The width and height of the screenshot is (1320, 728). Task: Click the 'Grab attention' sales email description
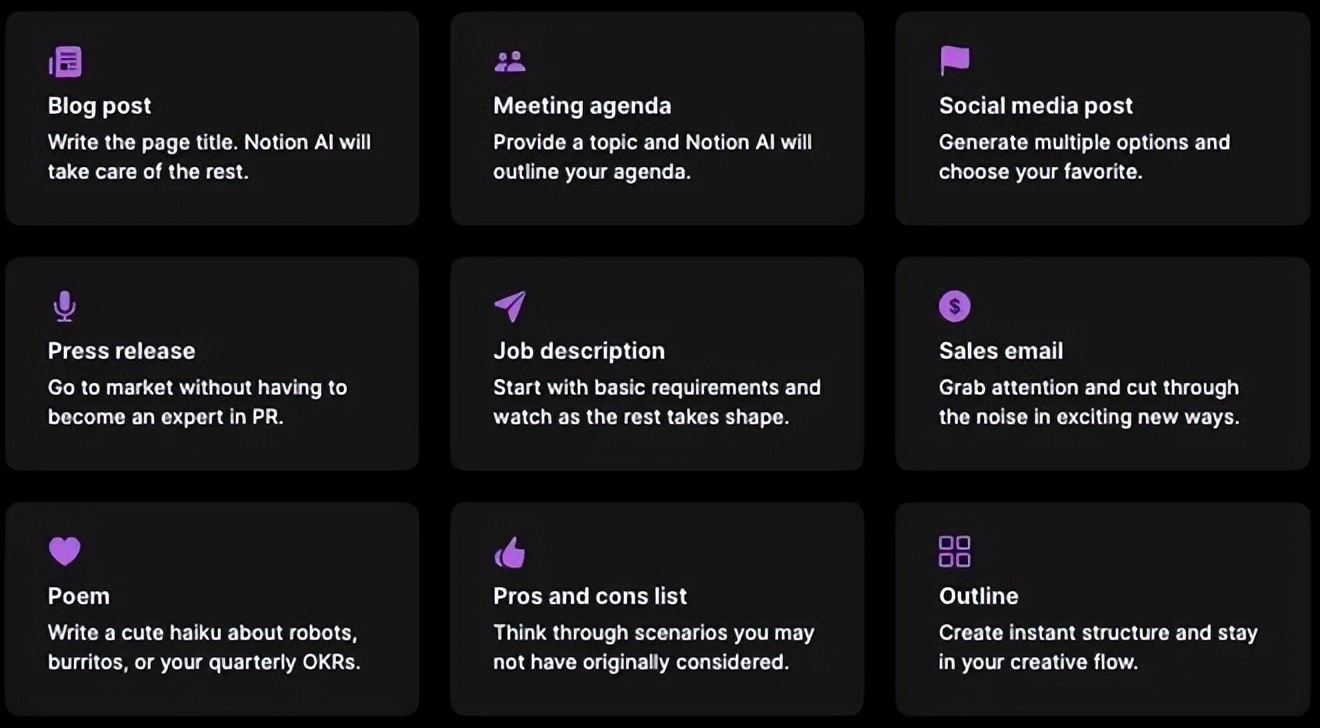click(1088, 402)
